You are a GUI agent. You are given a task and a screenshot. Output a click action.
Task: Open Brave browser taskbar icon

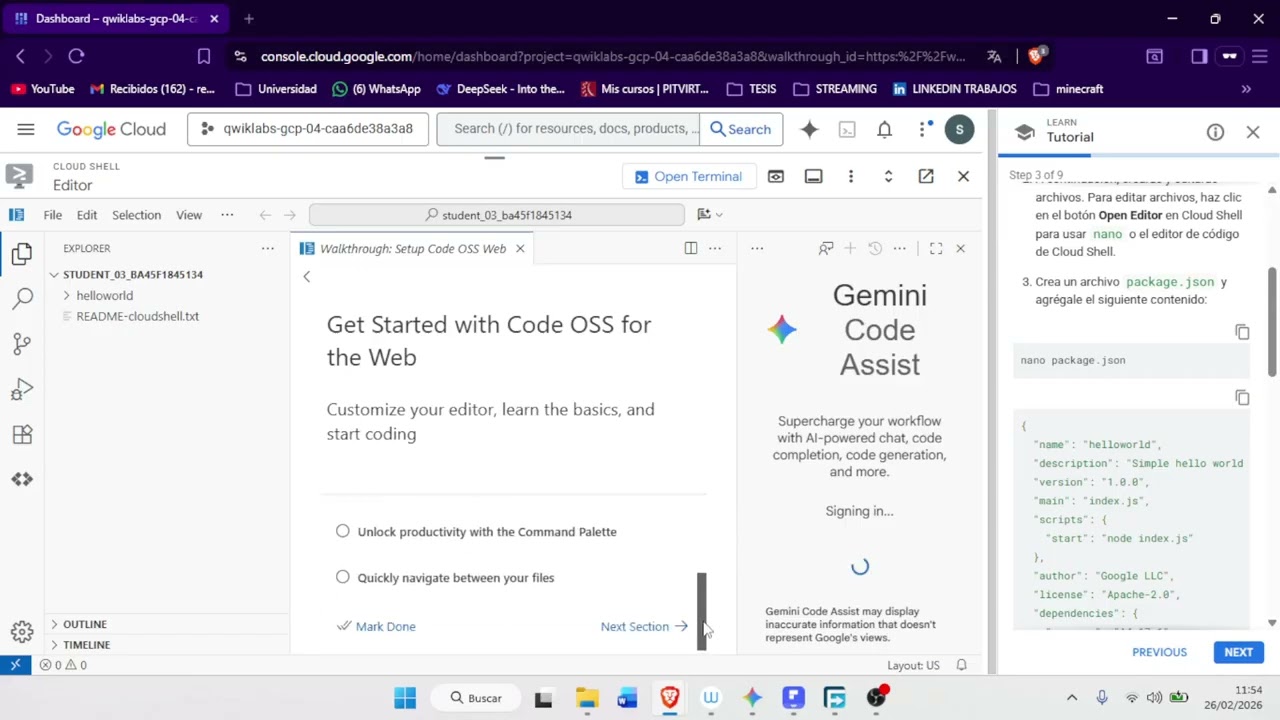coord(669,698)
